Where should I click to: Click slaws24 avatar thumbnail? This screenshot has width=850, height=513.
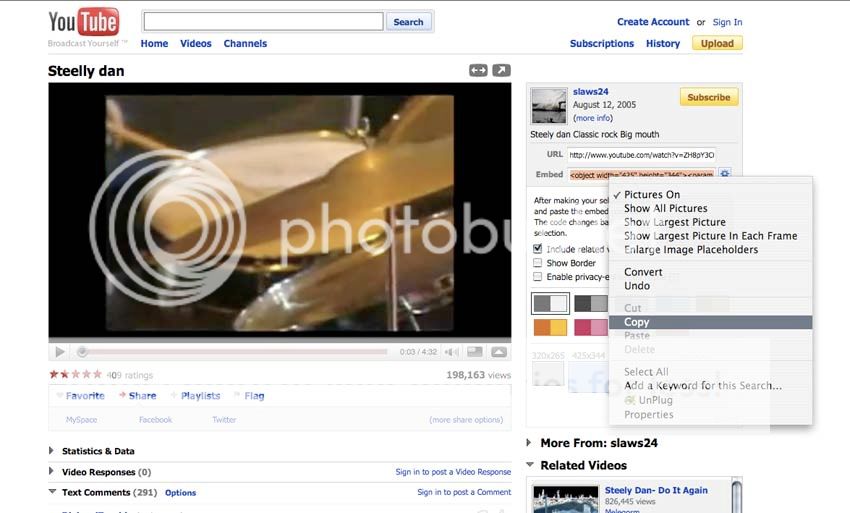coord(549,106)
